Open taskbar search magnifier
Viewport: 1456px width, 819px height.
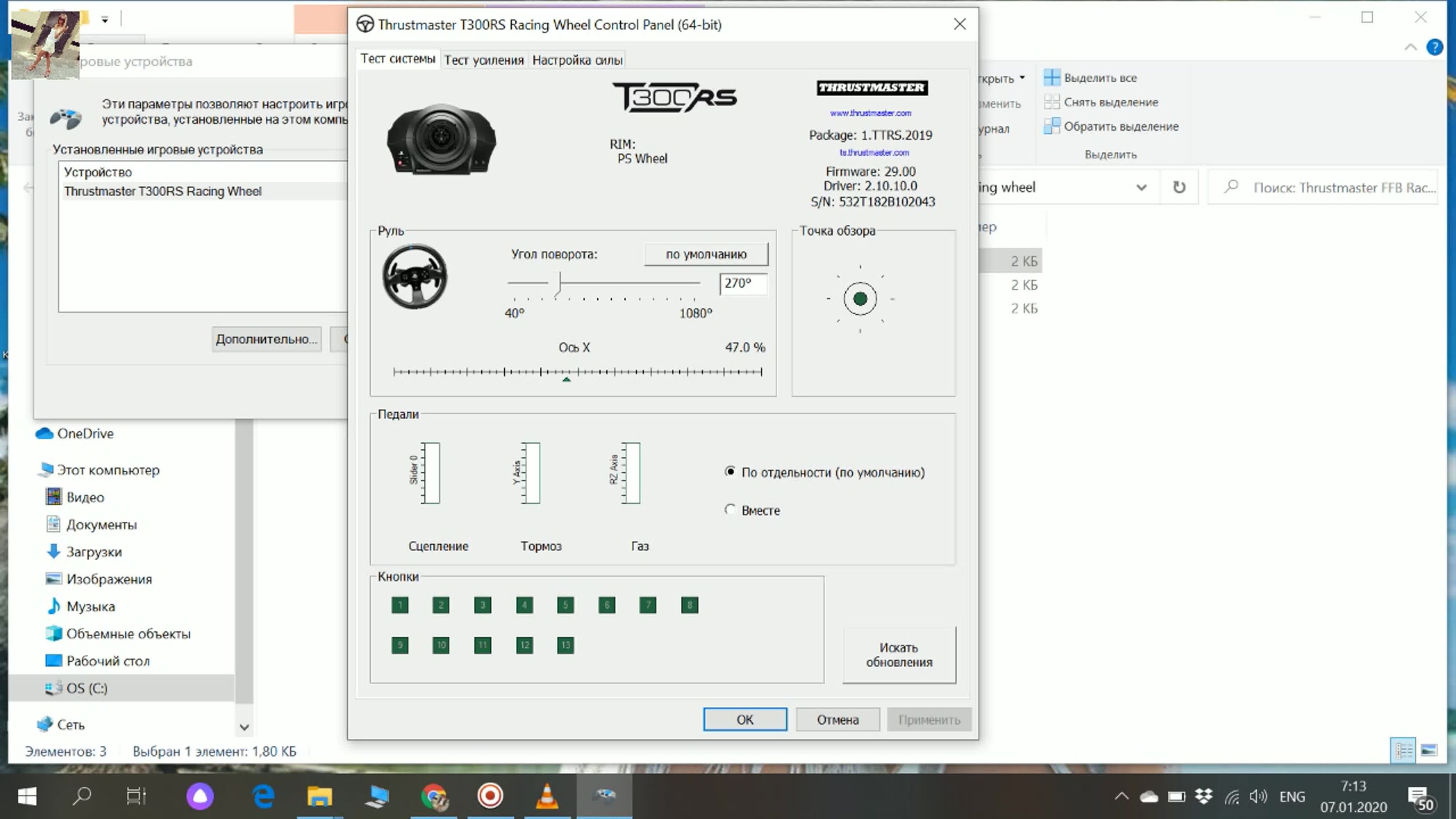82,796
